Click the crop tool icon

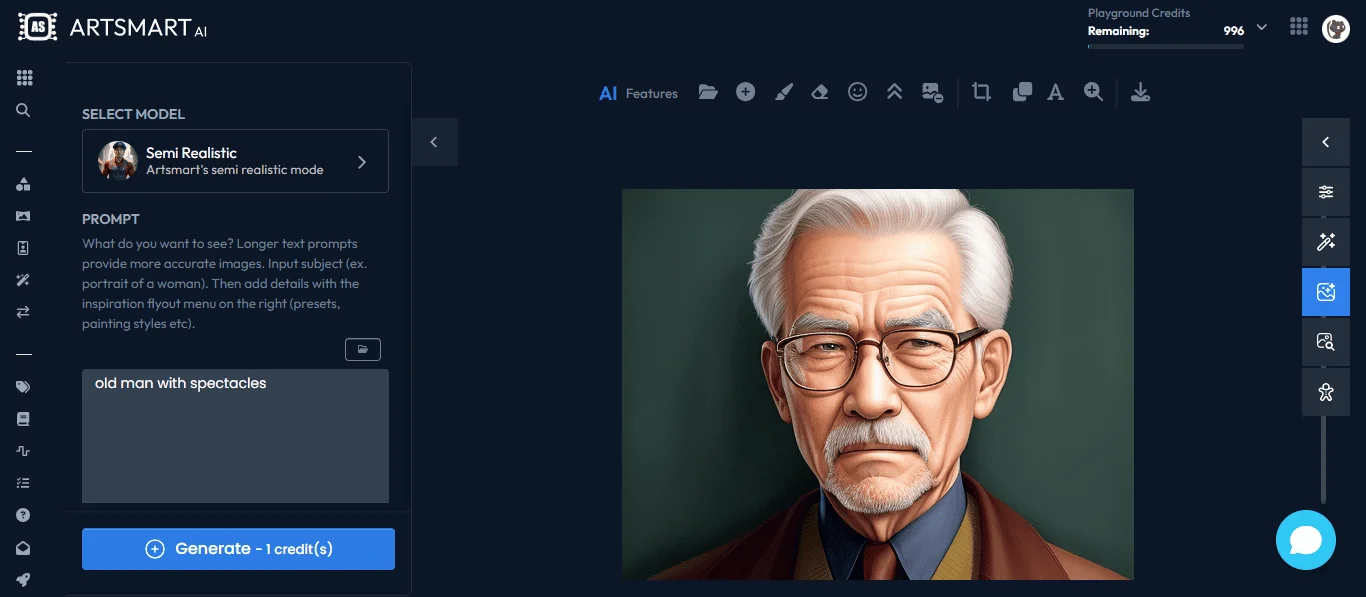(x=981, y=92)
